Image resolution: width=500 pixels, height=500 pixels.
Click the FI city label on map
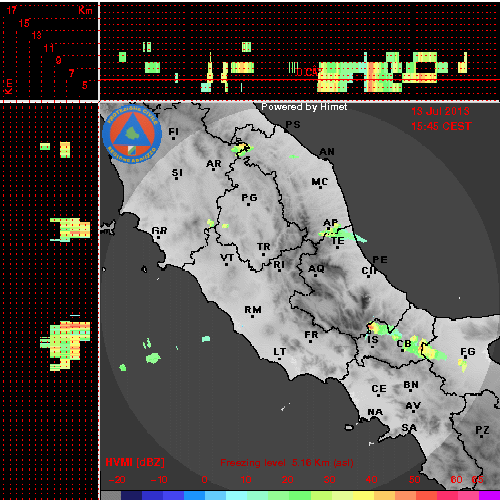pyautogui.click(x=173, y=132)
